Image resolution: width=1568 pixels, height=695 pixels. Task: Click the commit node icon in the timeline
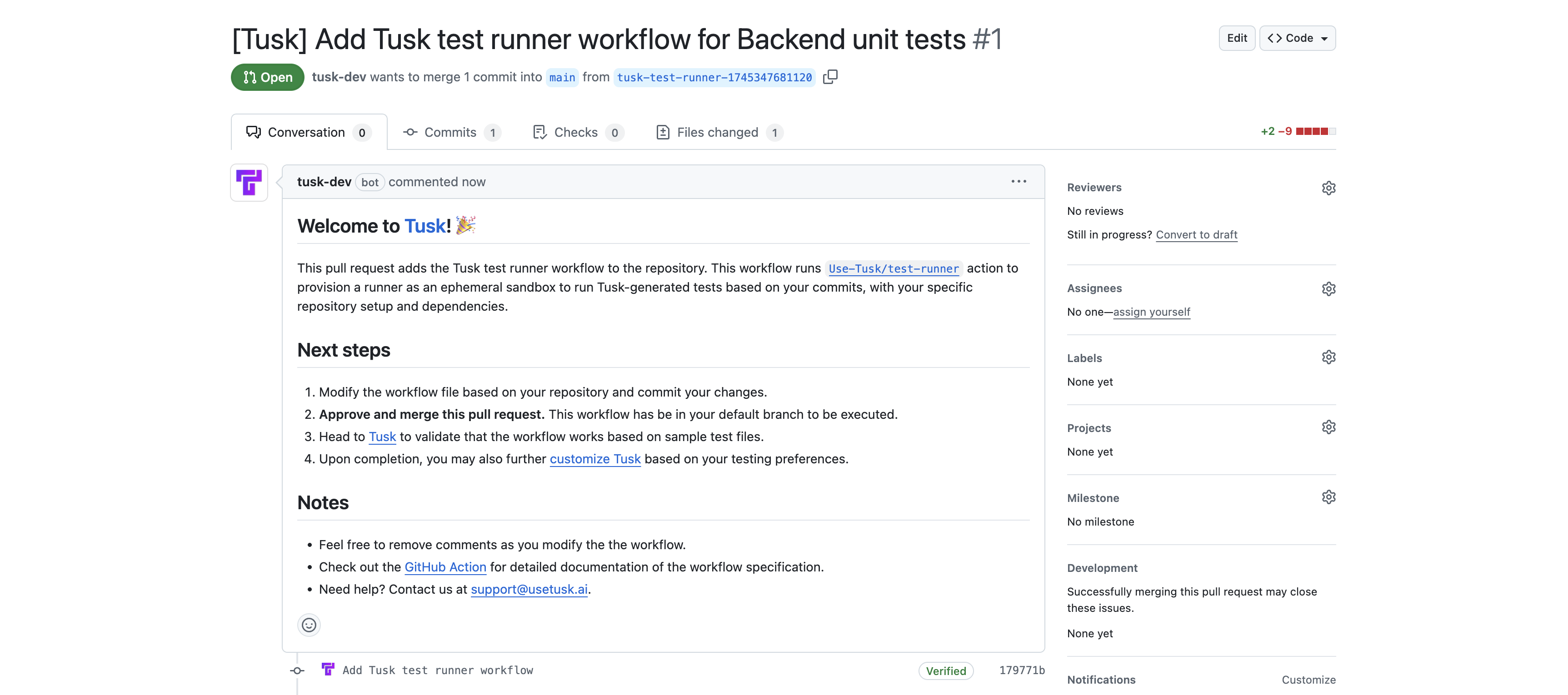point(297,670)
